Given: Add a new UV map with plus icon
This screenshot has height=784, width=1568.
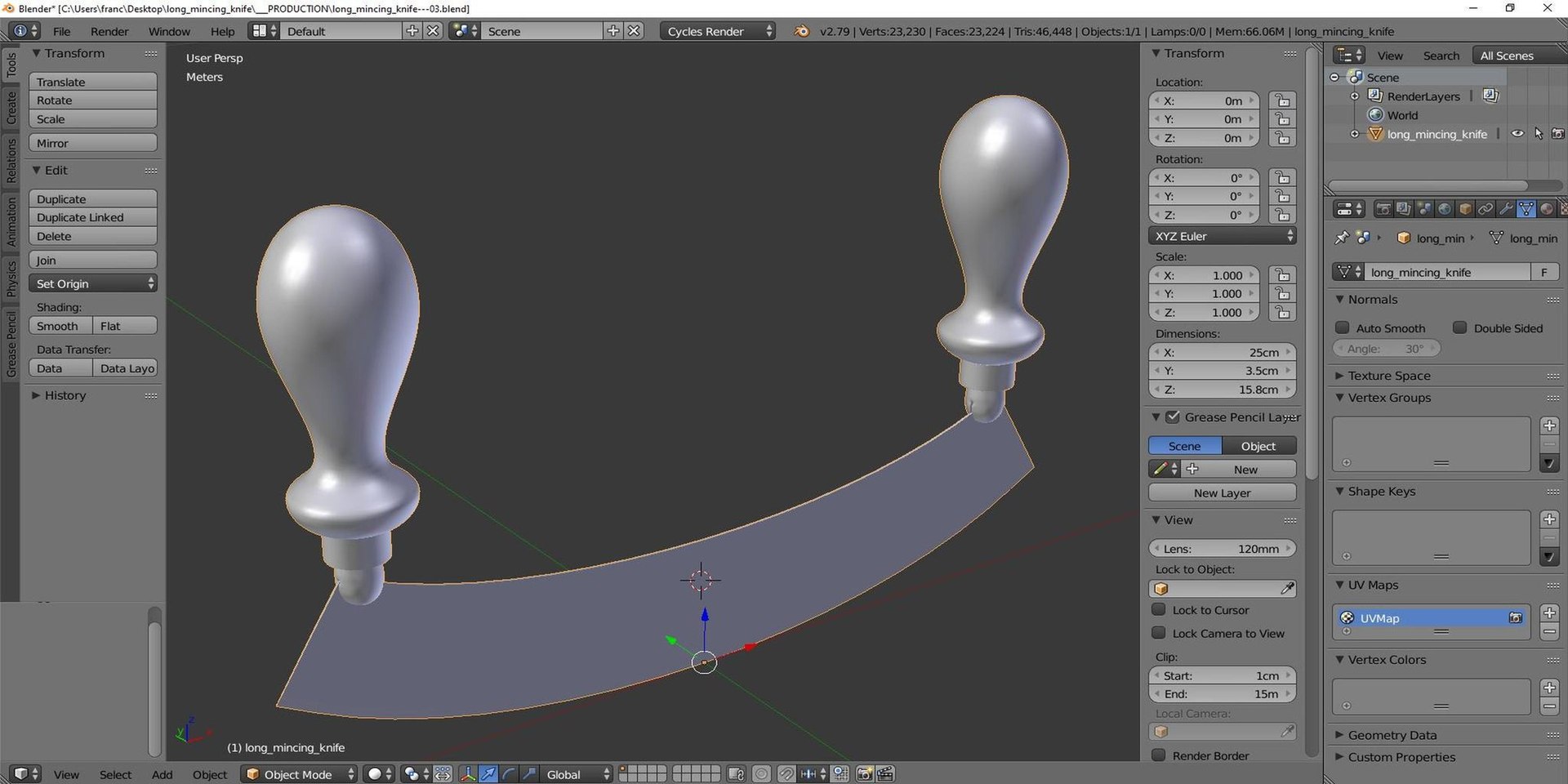Looking at the screenshot, I should tap(1549, 612).
